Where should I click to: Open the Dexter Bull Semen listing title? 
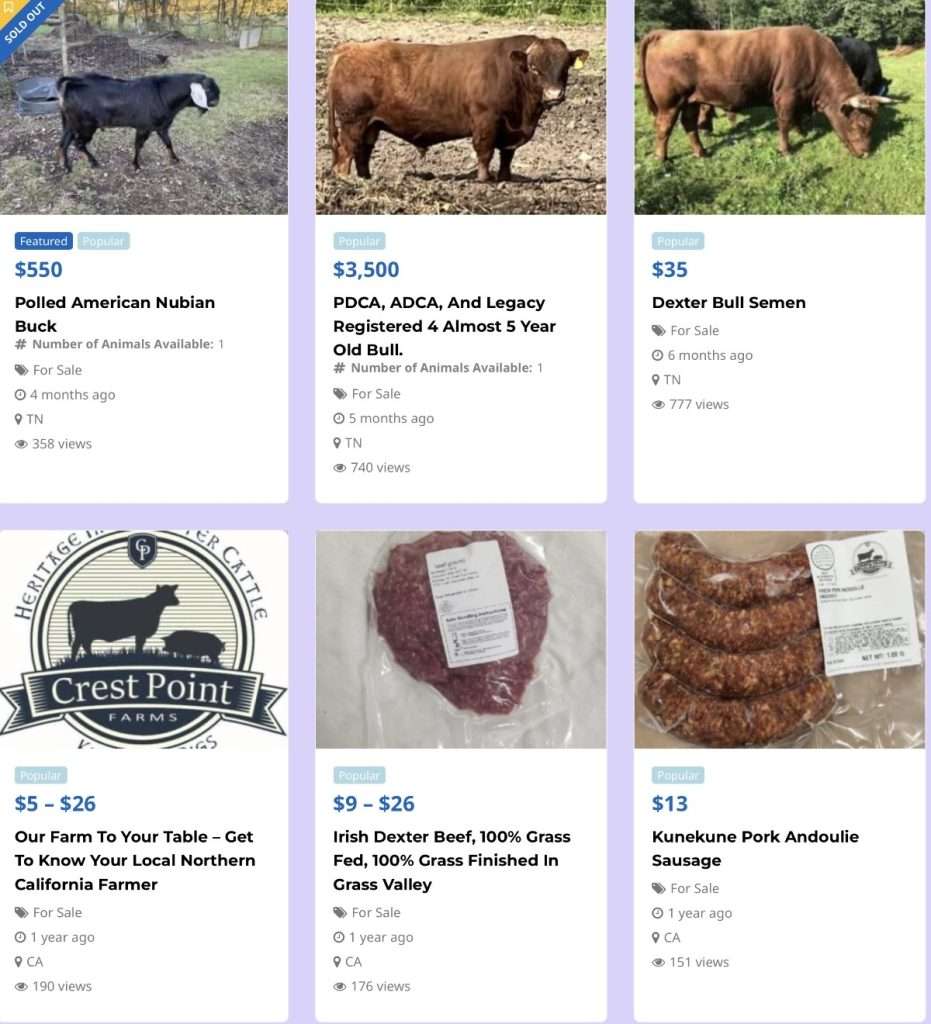[x=728, y=303]
